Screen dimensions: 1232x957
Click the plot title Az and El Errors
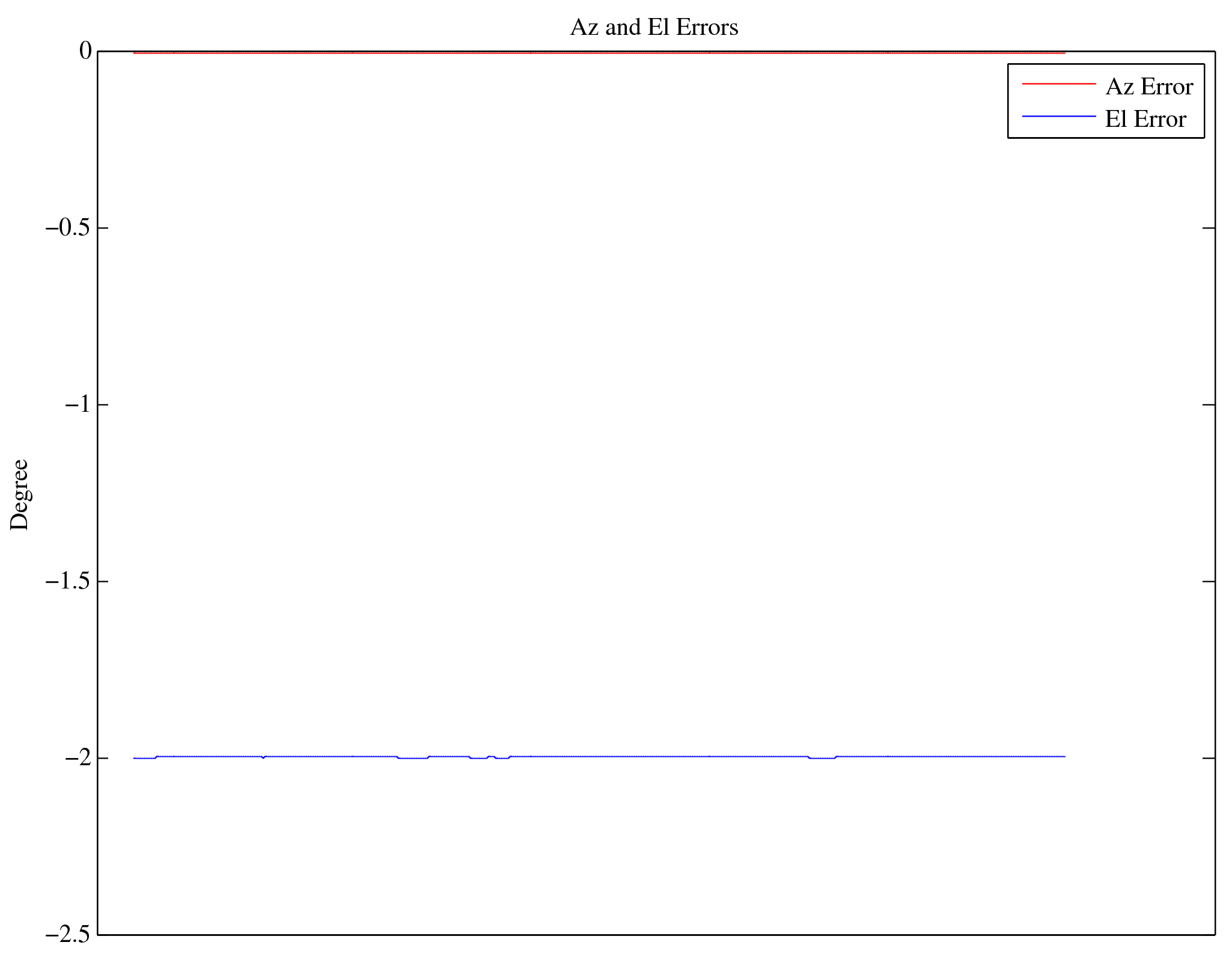pos(654,28)
